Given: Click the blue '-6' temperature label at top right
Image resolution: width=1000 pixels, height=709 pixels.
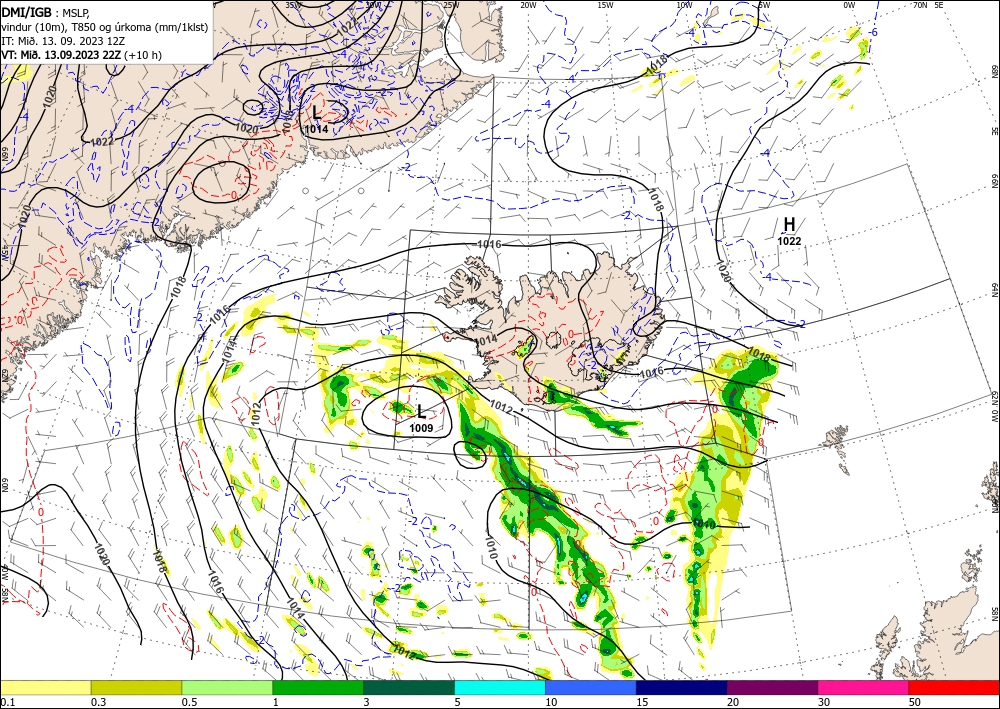Looking at the screenshot, I should click(874, 33).
